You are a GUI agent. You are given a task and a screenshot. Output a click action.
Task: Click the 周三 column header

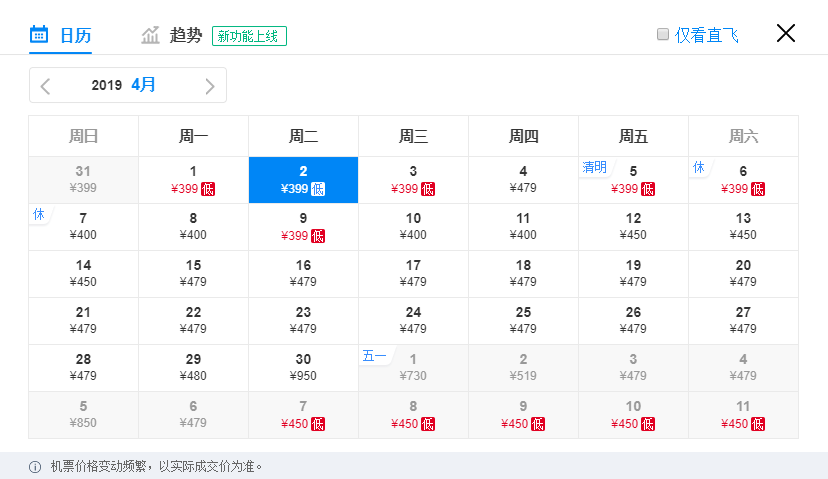click(x=413, y=136)
